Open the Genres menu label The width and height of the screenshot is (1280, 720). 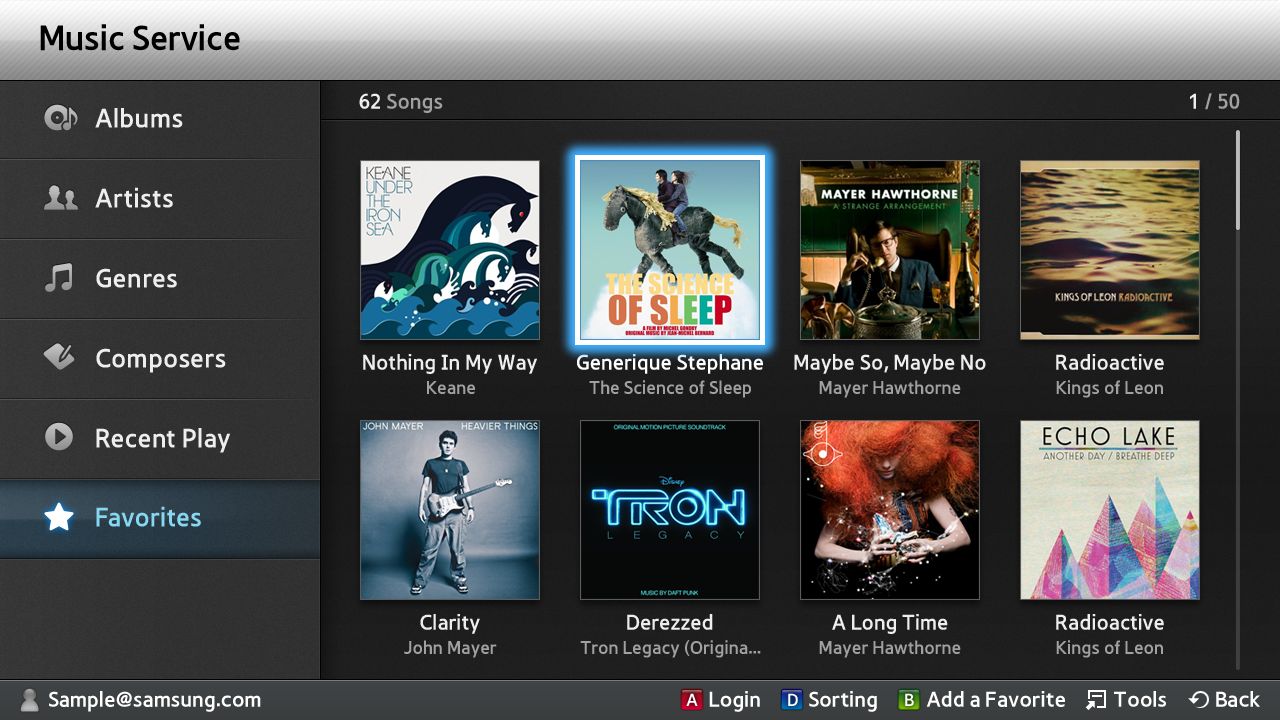tap(136, 278)
